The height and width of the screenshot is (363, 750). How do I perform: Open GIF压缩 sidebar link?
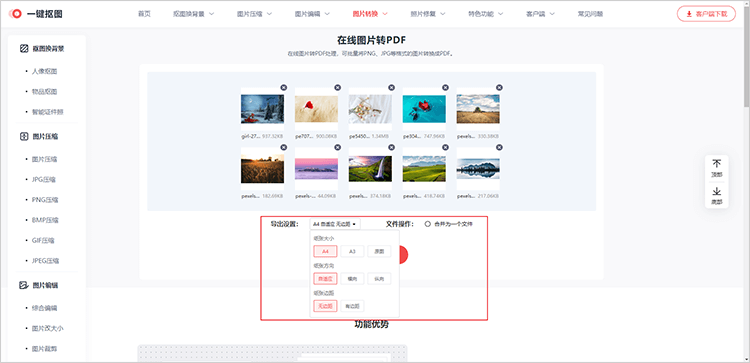(x=43, y=241)
